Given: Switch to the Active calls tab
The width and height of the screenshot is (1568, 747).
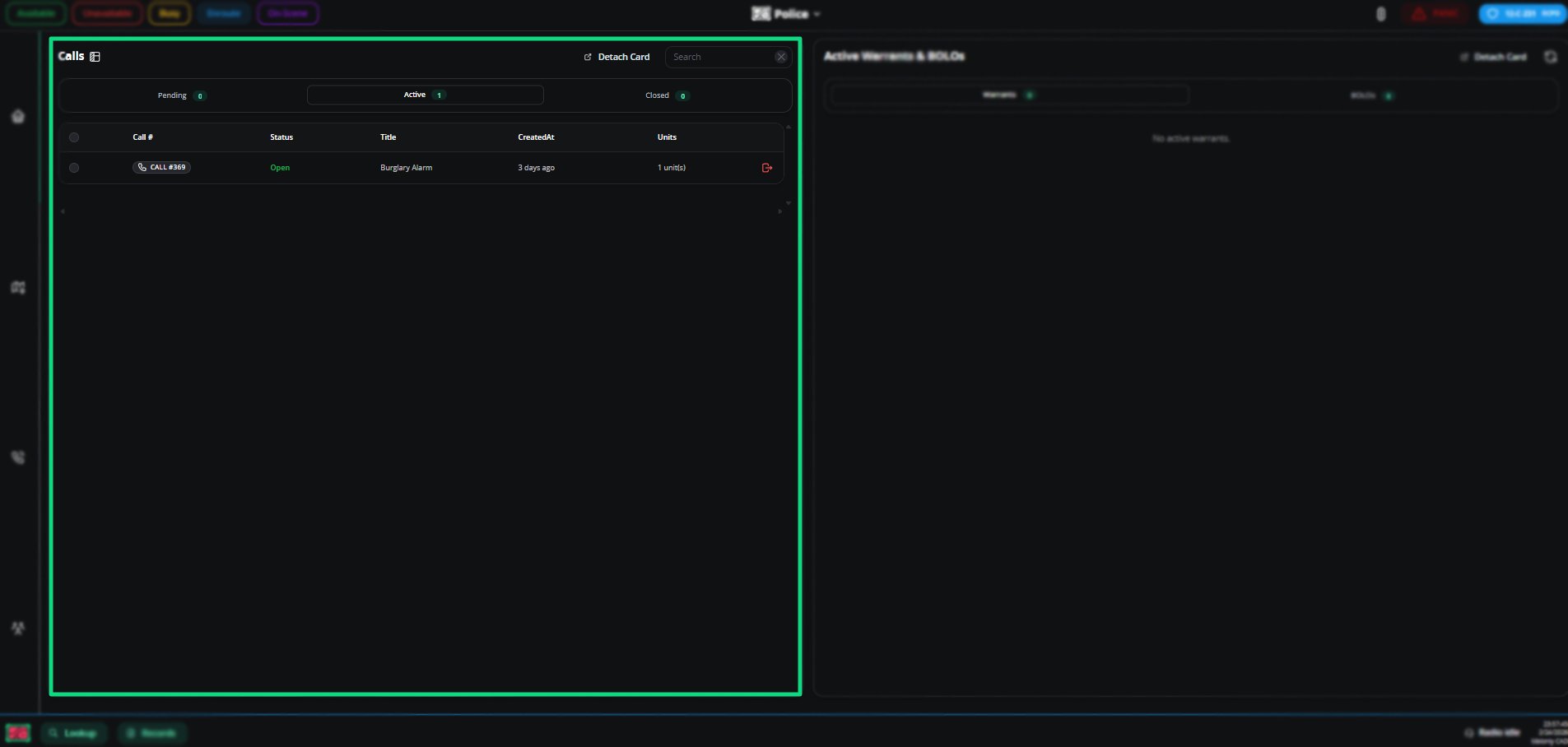Looking at the screenshot, I should pyautogui.click(x=425, y=95).
